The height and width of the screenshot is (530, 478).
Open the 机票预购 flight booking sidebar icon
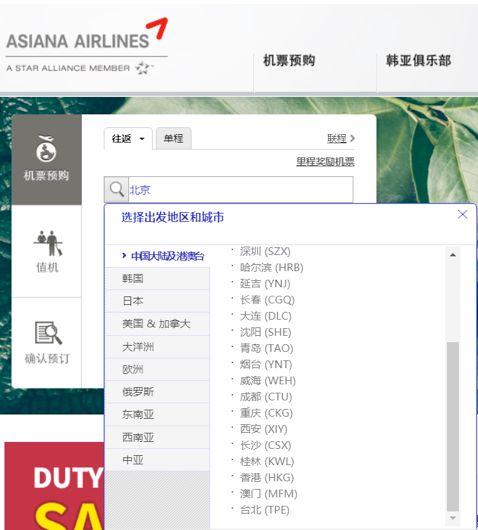(47, 159)
